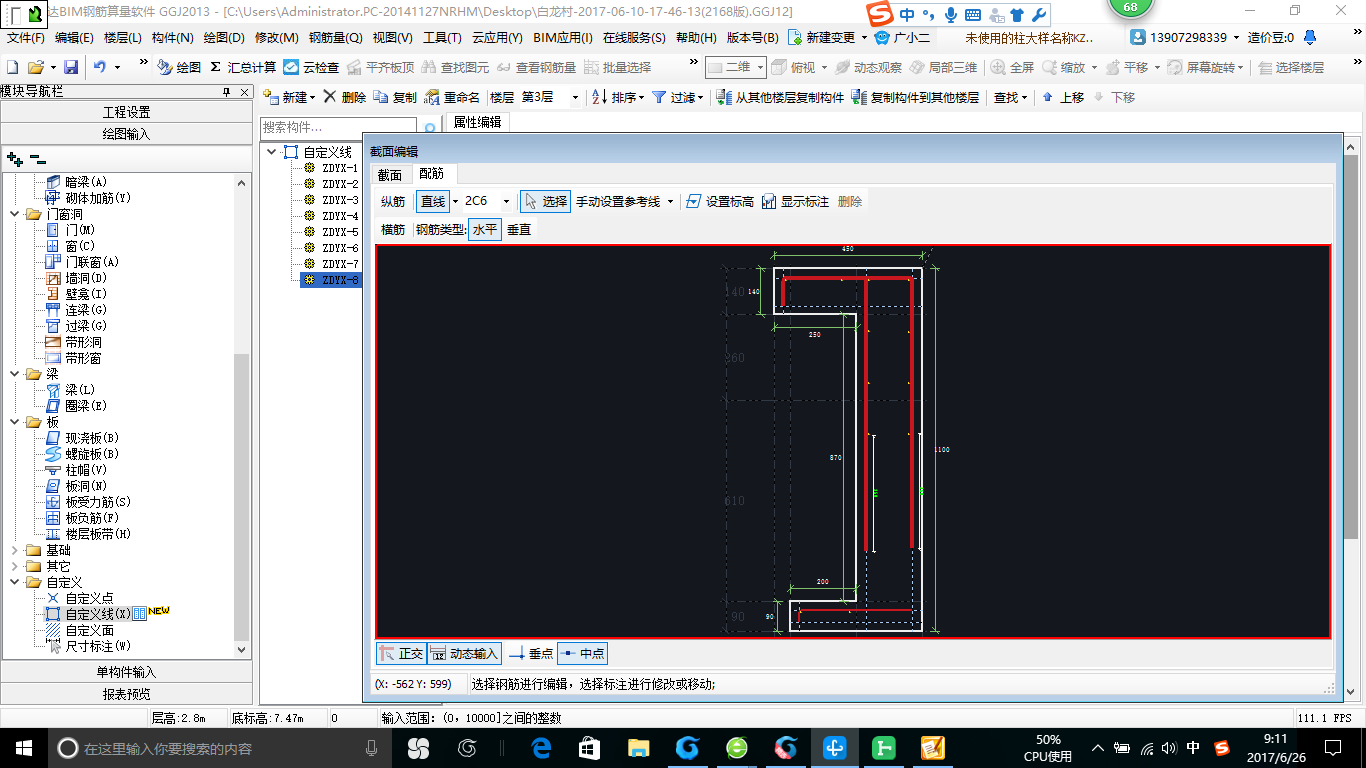The height and width of the screenshot is (768, 1366).
Task: Collapse the 门窗洞 tree folder
Action: click(15, 214)
